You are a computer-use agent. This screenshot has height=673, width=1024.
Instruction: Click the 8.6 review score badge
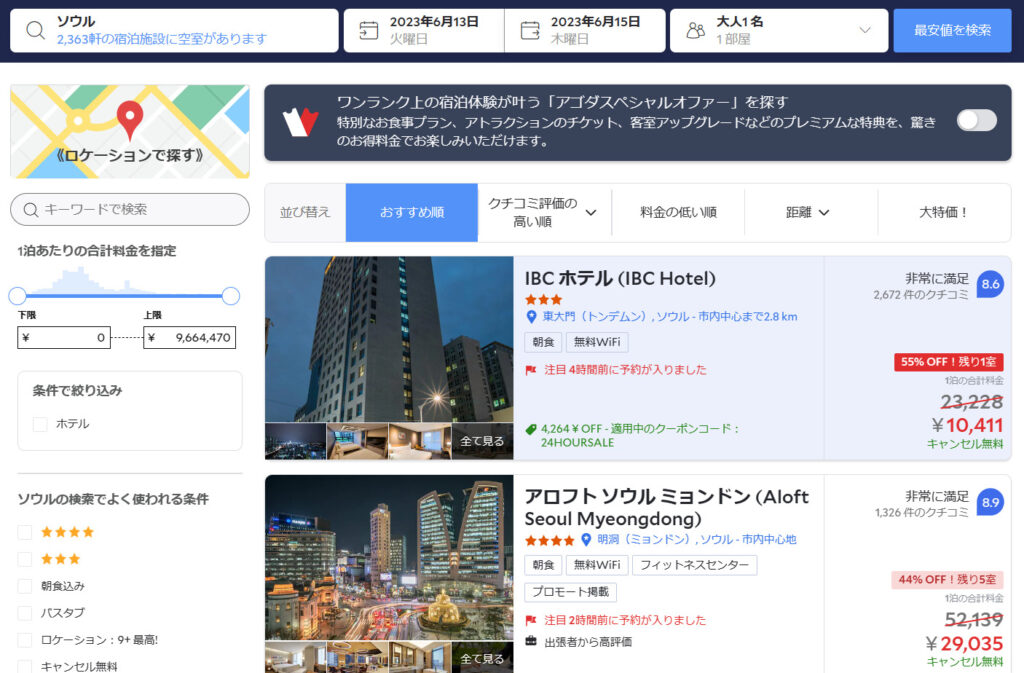(990, 284)
